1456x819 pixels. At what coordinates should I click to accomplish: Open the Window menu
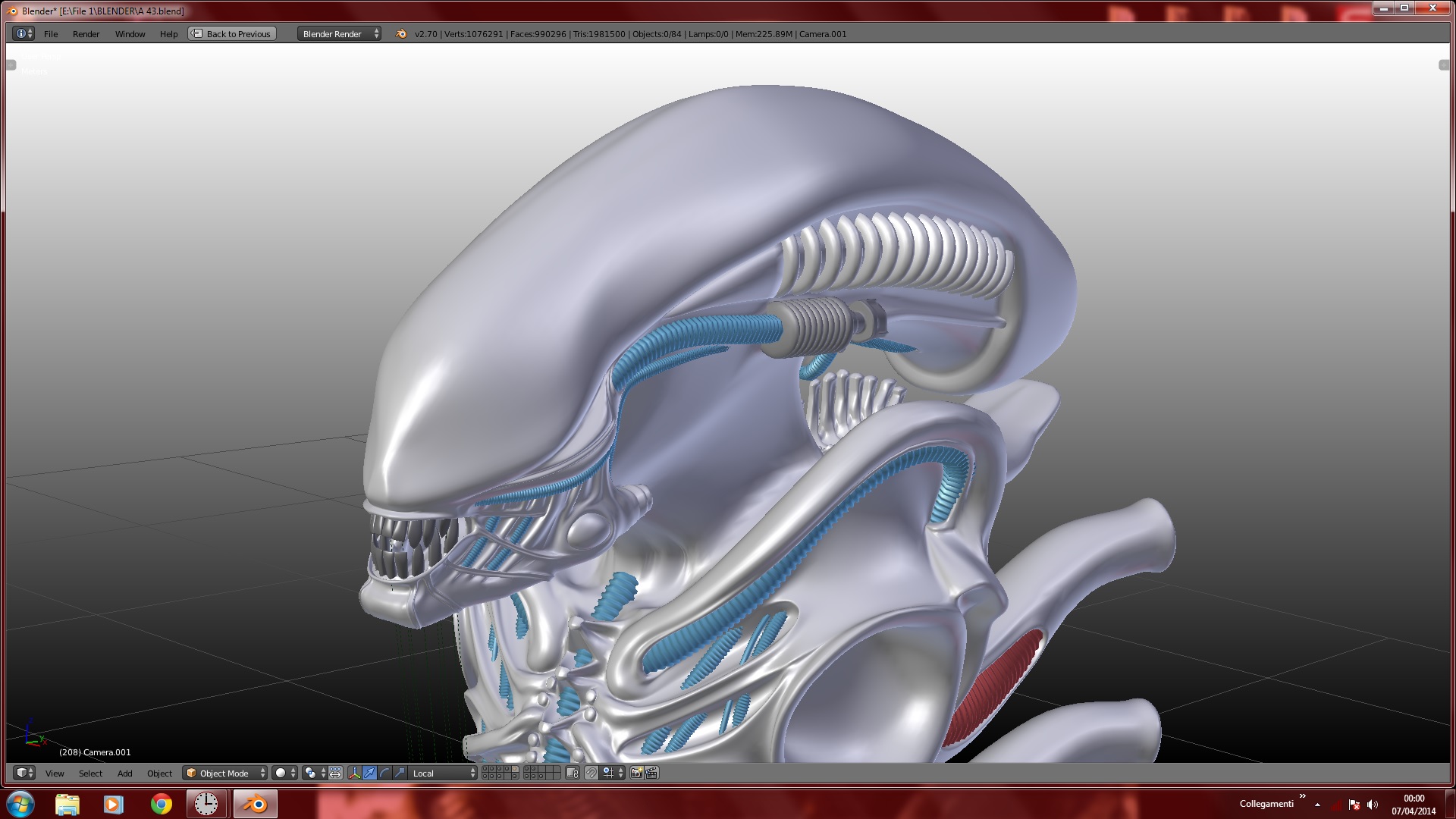[x=130, y=34]
